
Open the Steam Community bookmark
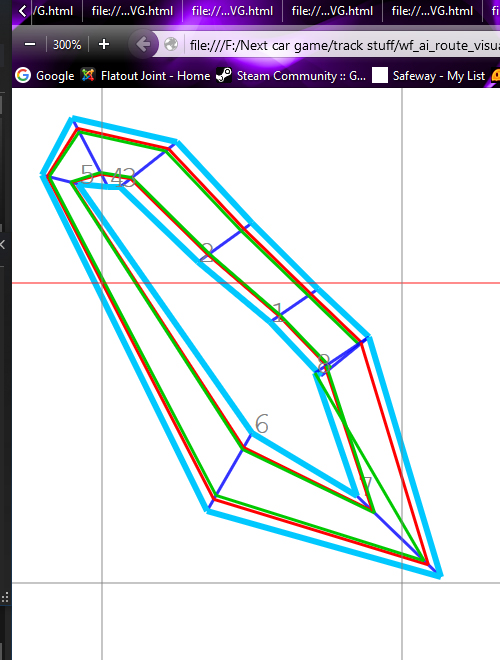tap(291, 76)
